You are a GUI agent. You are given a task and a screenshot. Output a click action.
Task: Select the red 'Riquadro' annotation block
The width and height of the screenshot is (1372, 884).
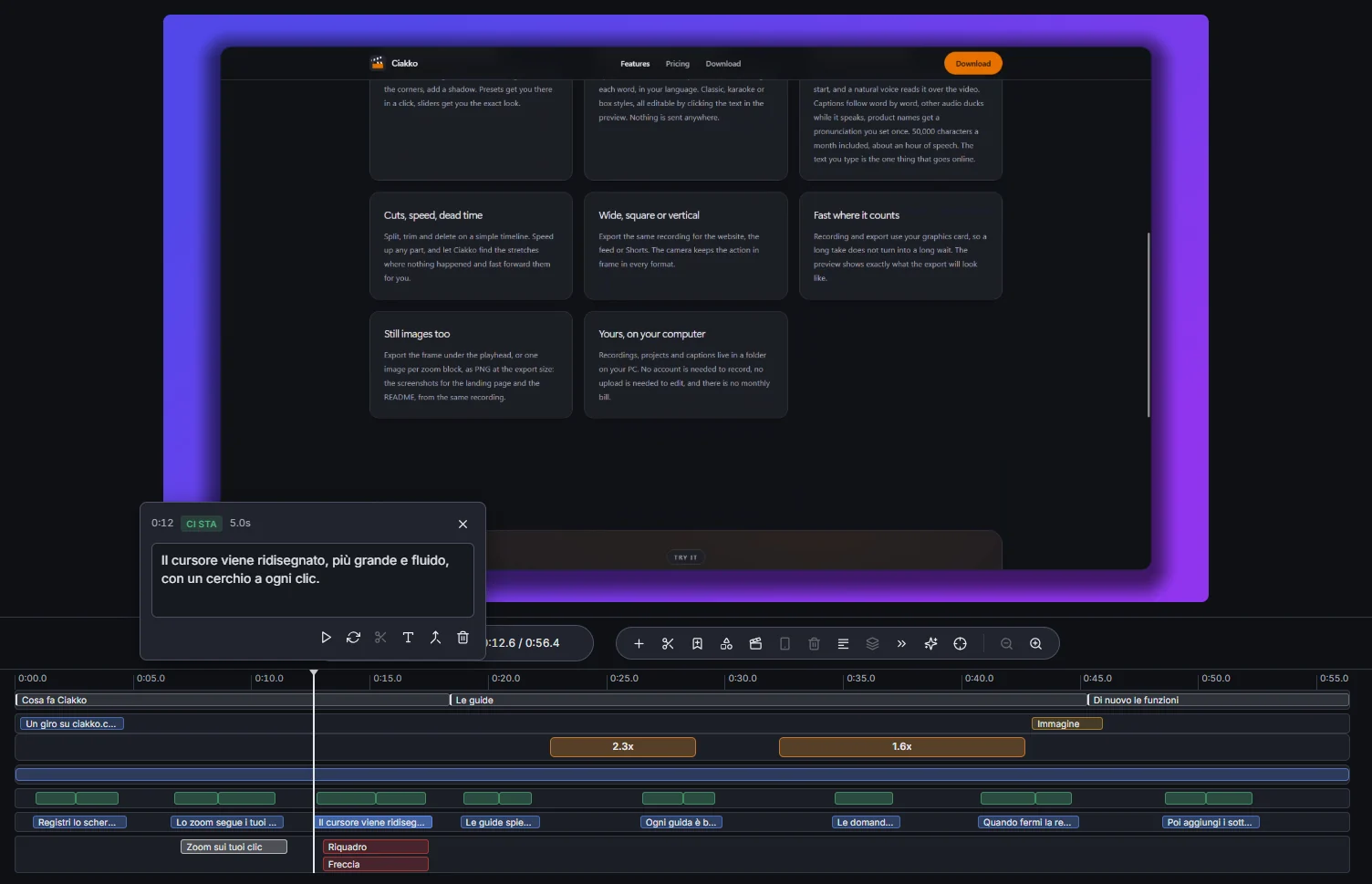click(x=375, y=848)
